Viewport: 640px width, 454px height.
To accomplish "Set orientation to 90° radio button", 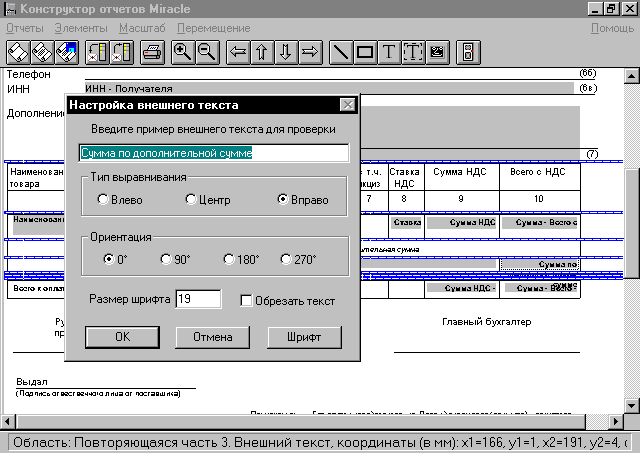I will pos(166,259).
